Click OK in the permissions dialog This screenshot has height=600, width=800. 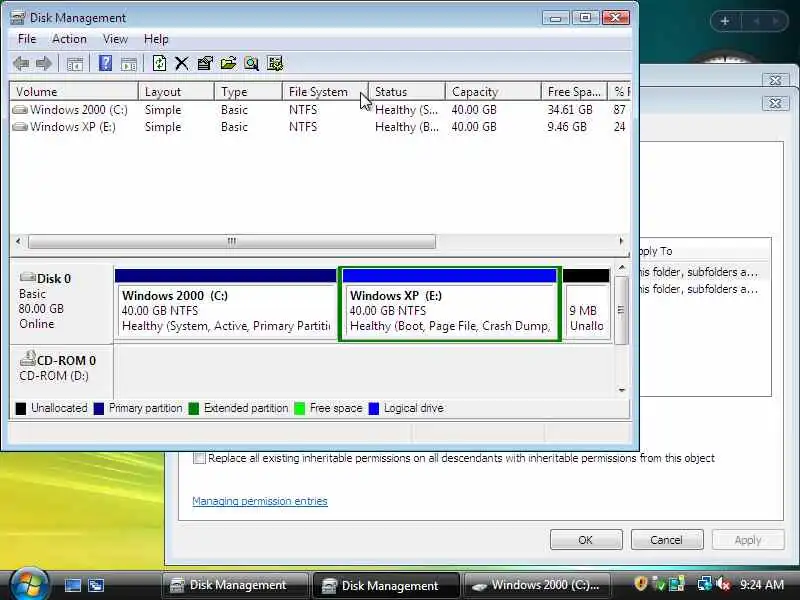(x=586, y=540)
